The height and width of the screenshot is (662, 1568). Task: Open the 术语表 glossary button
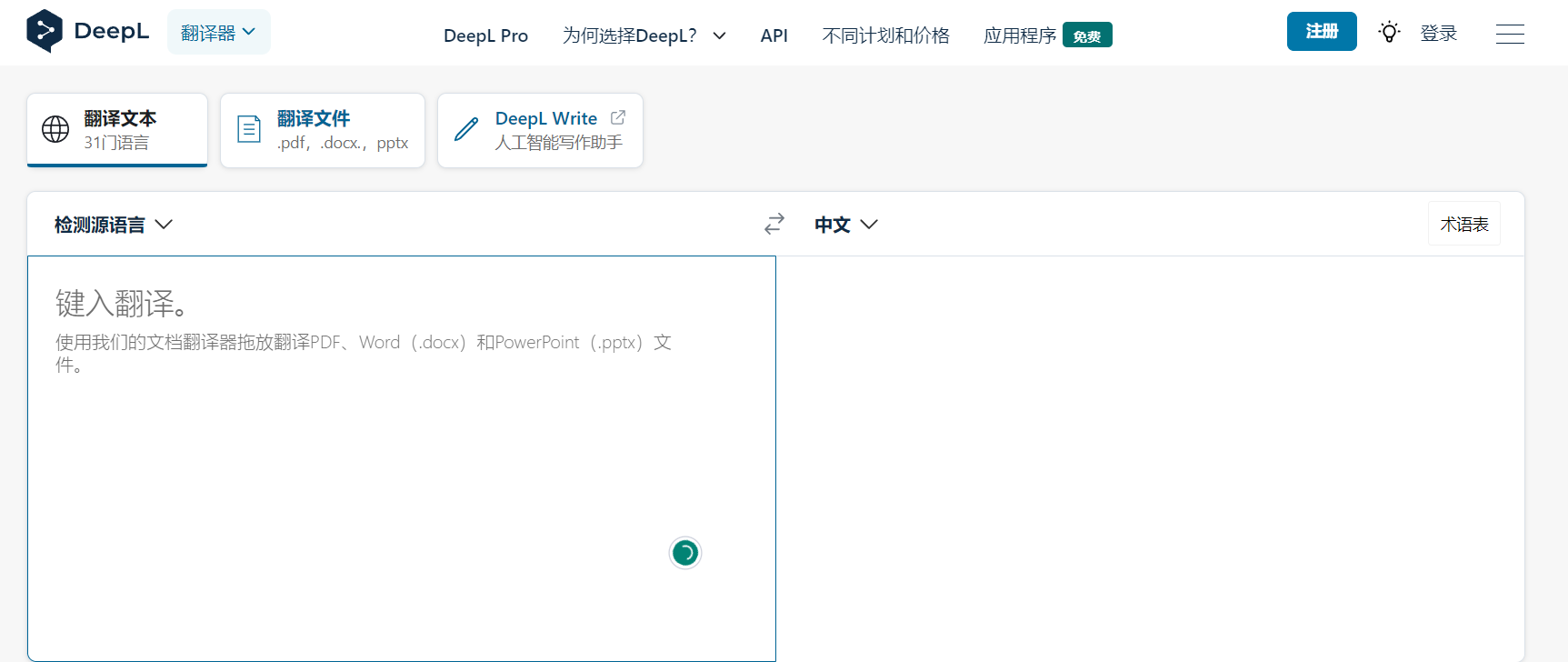(1463, 225)
